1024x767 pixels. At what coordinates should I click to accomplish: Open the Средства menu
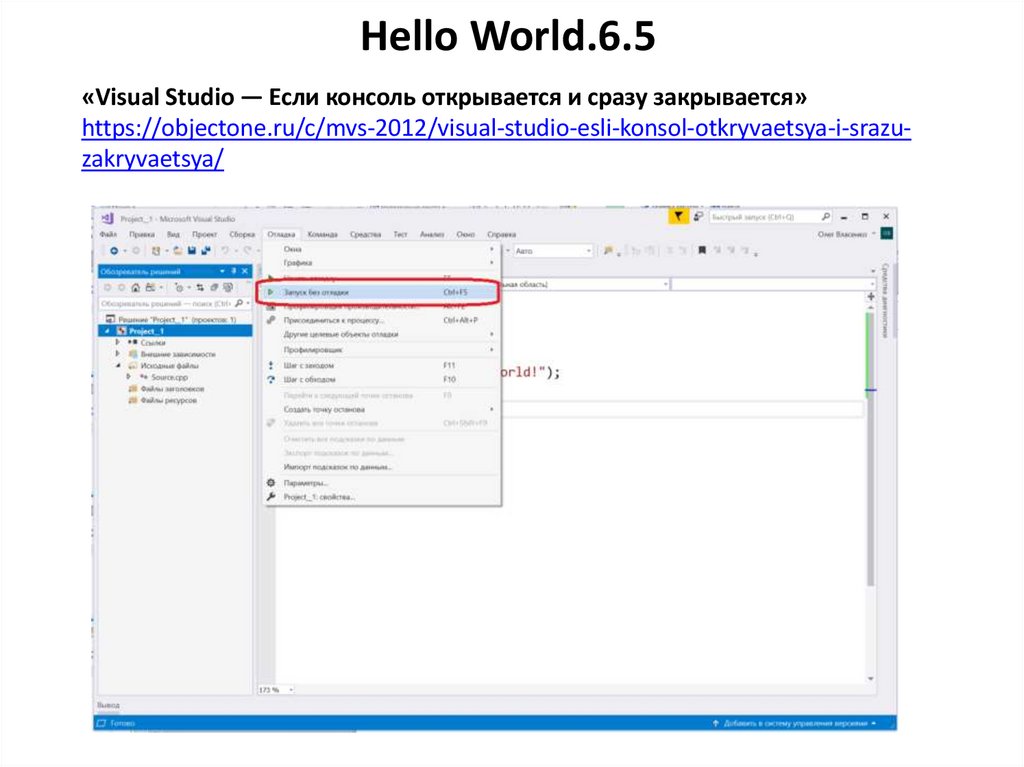pos(365,234)
